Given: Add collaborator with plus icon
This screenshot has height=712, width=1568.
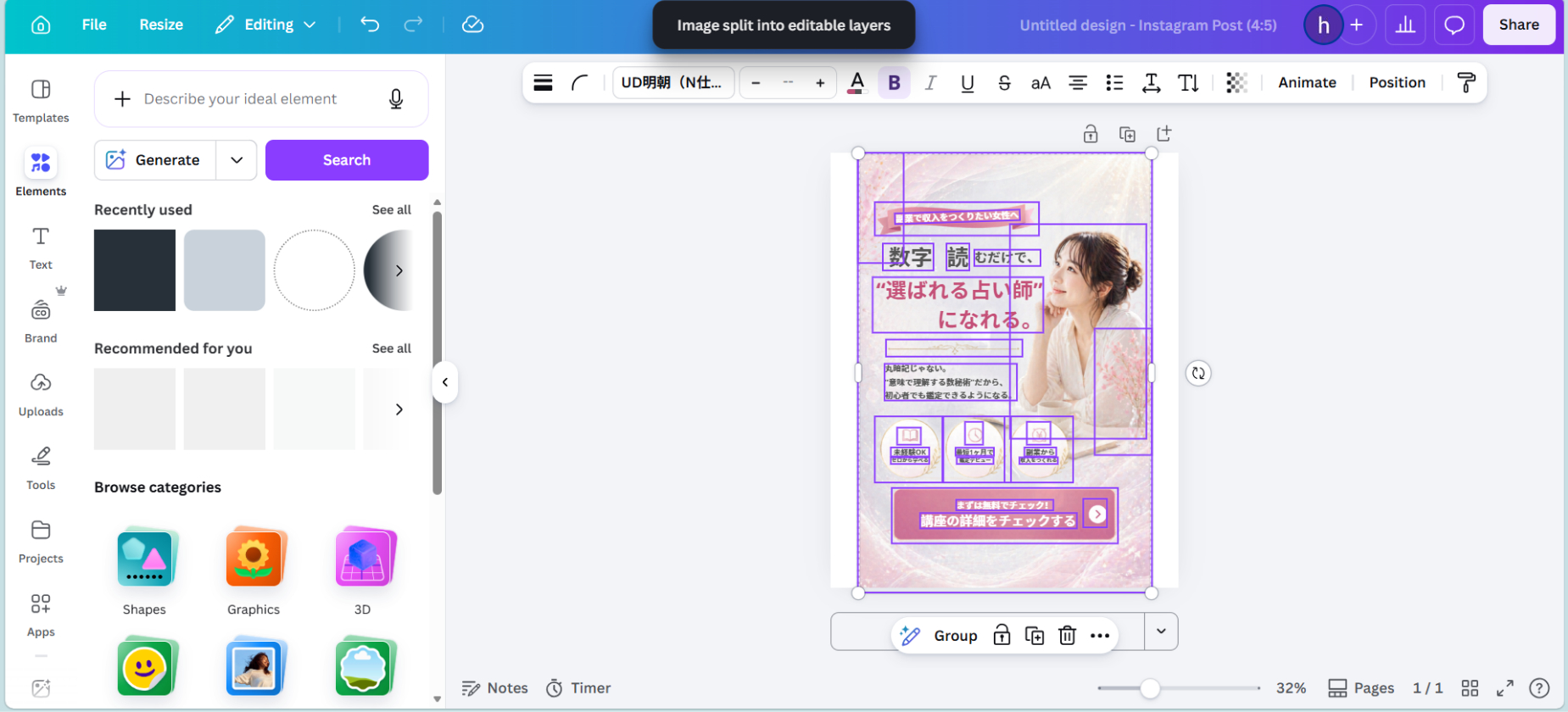Looking at the screenshot, I should coord(1357,25).
